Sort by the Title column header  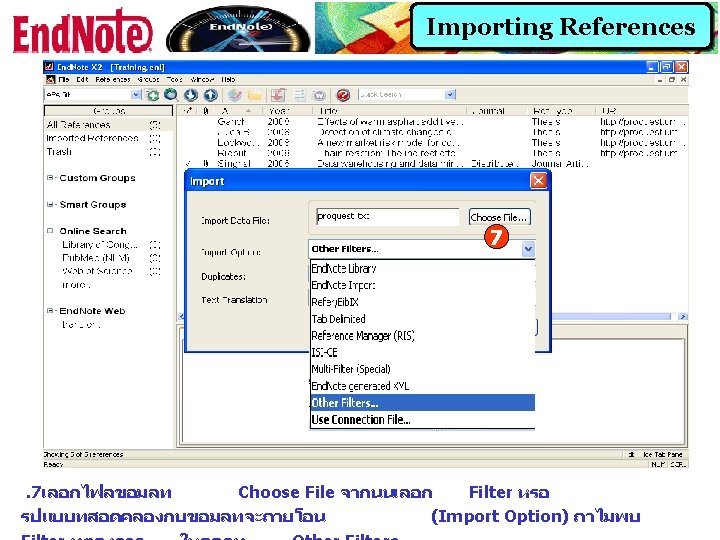389,111
